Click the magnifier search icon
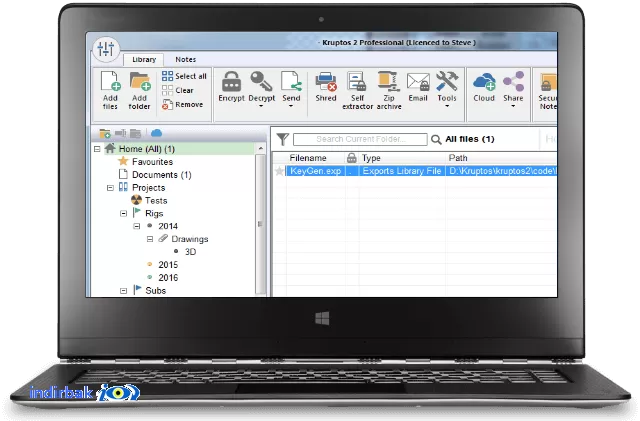Image resolution: width=640 pixels, height=421 pixels. point(436,140)
